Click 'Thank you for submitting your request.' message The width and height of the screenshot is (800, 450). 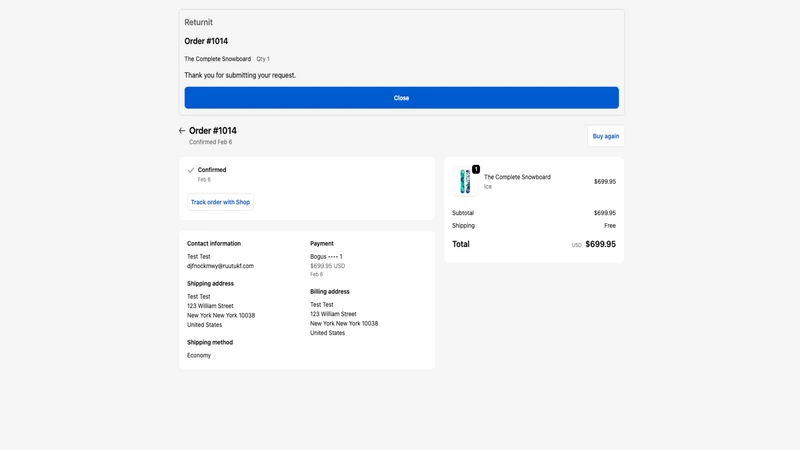tap(240, 75)
